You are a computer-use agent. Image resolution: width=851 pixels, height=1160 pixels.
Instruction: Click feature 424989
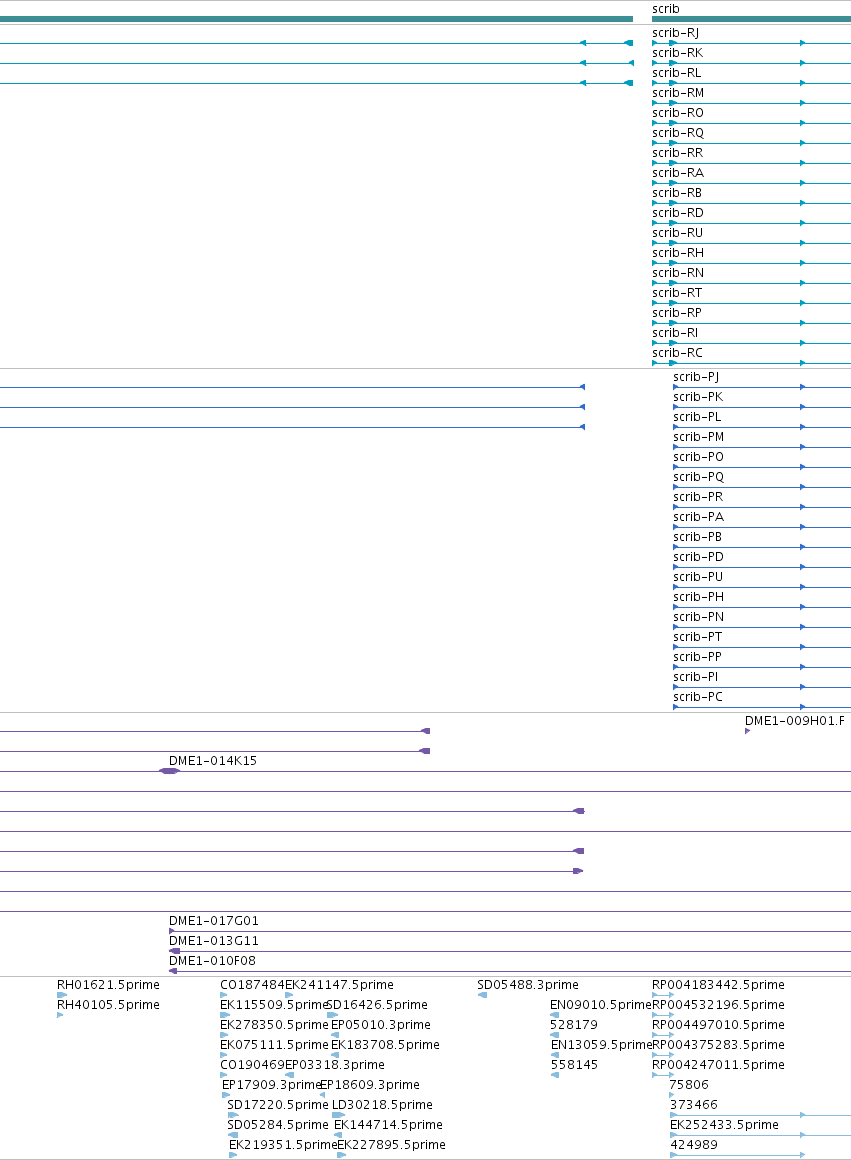pyautogui.click(x=693, y=1144)
